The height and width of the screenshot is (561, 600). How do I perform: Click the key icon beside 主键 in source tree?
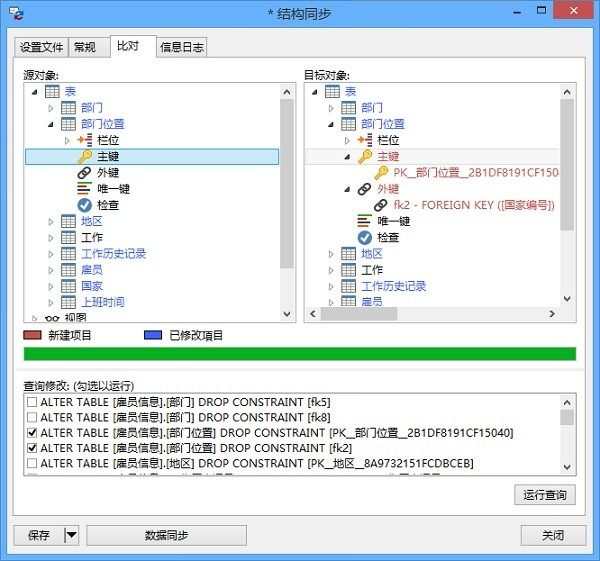84,157
